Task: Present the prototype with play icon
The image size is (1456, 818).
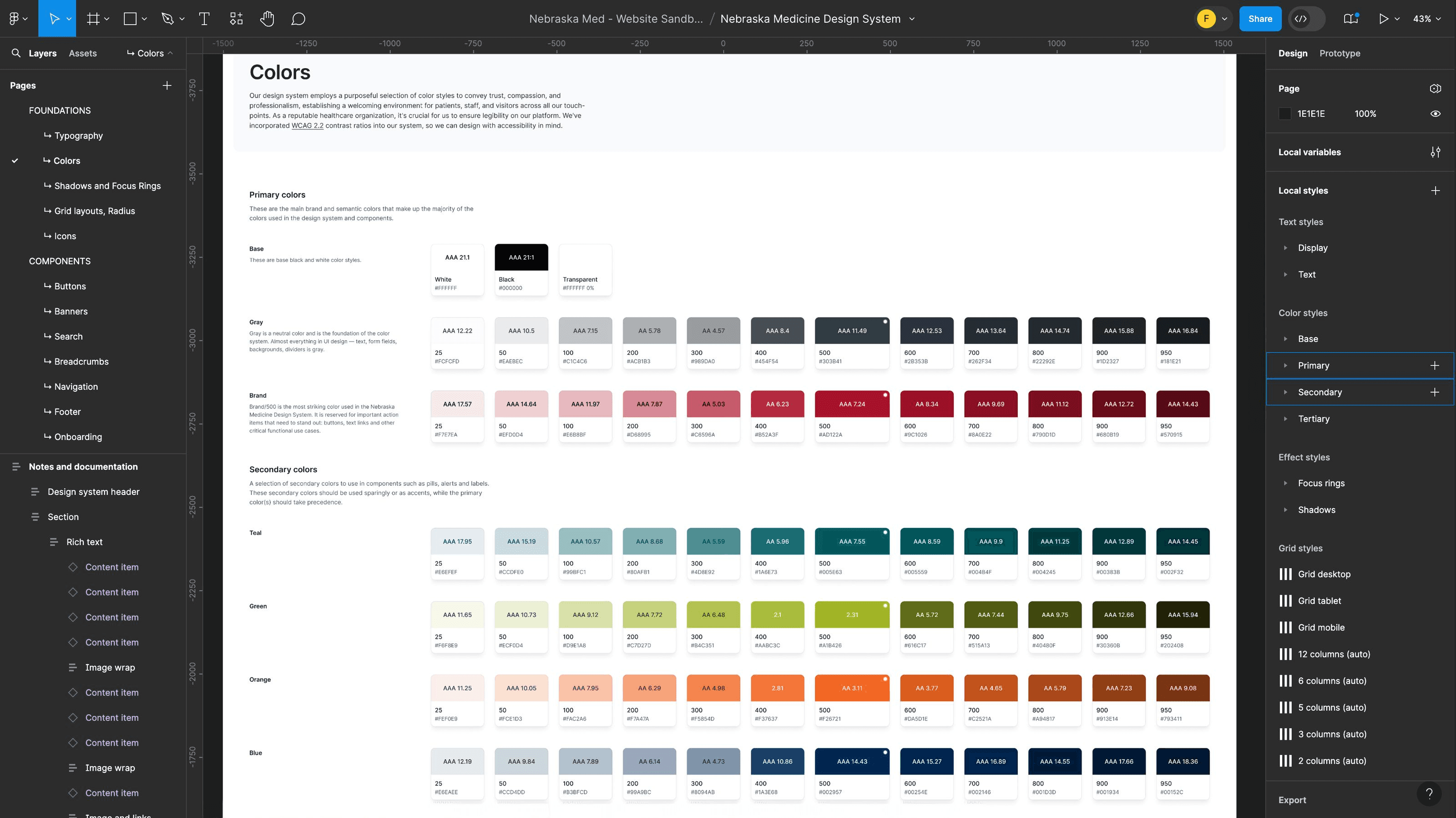Action: 1384,19
